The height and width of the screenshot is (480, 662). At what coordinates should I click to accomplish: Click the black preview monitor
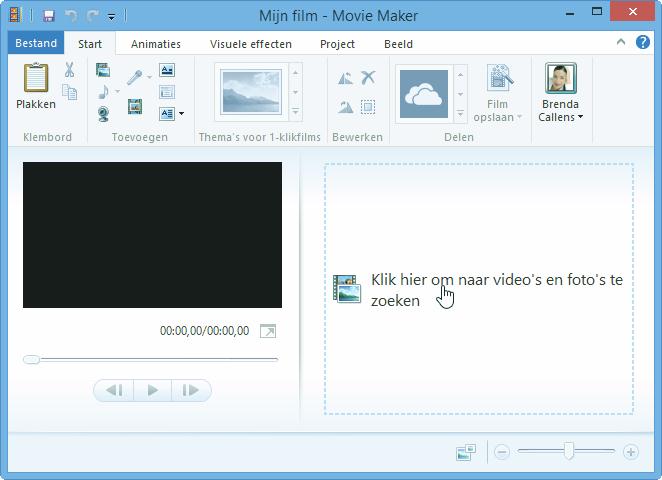[x=152, y=235]
